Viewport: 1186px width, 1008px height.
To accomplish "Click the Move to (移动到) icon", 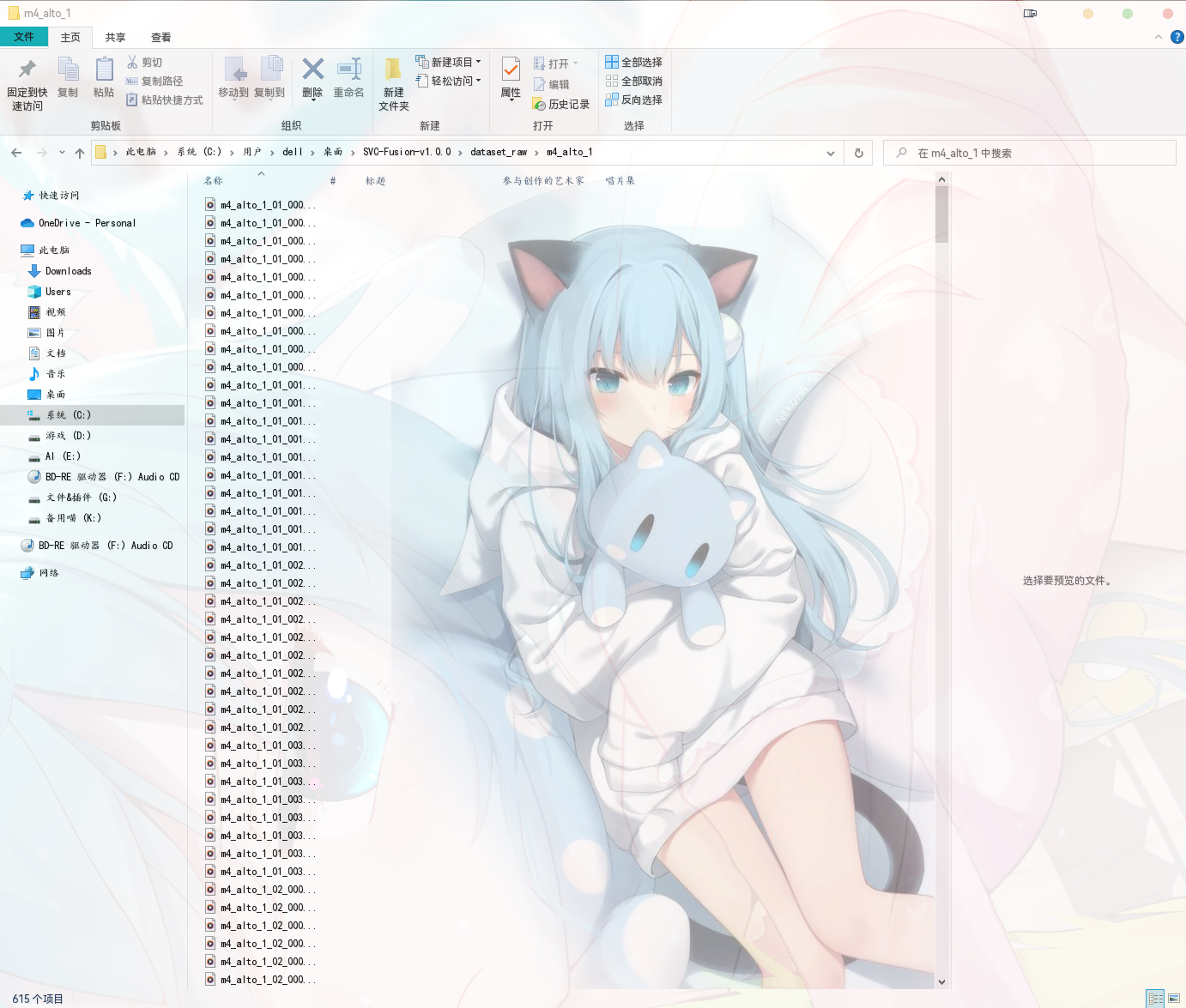I will (234, 69).
